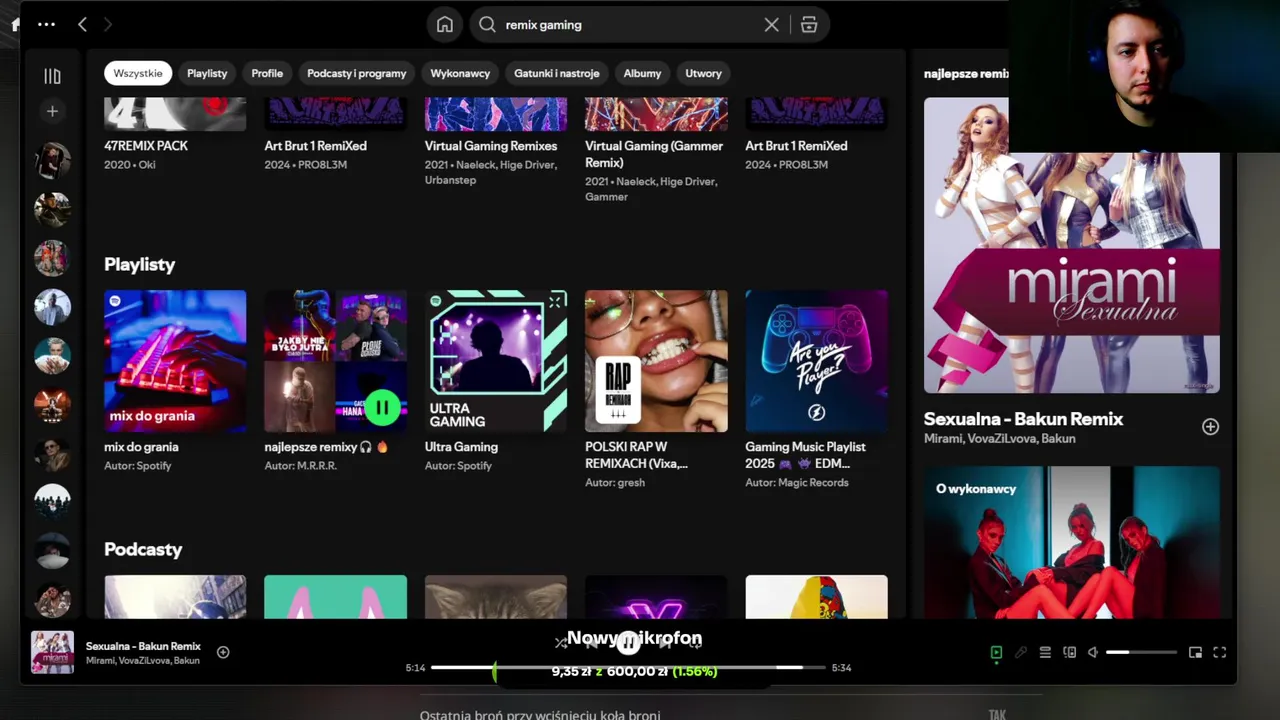Image resolution: width=1280 pixels, height=720 pixels.
Task: Click 'najlepsze remixy' playlist title
Action: point(326,447)
